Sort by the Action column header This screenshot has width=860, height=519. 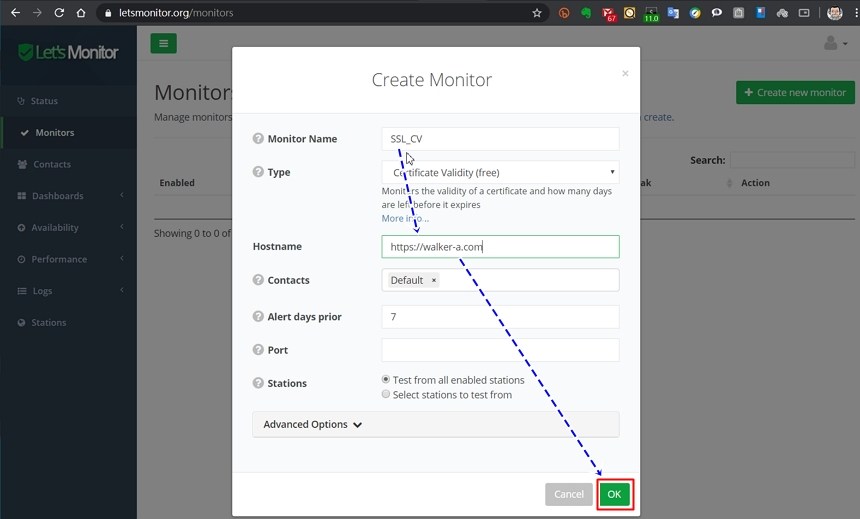pyautogui.click(x=755, y=183)
